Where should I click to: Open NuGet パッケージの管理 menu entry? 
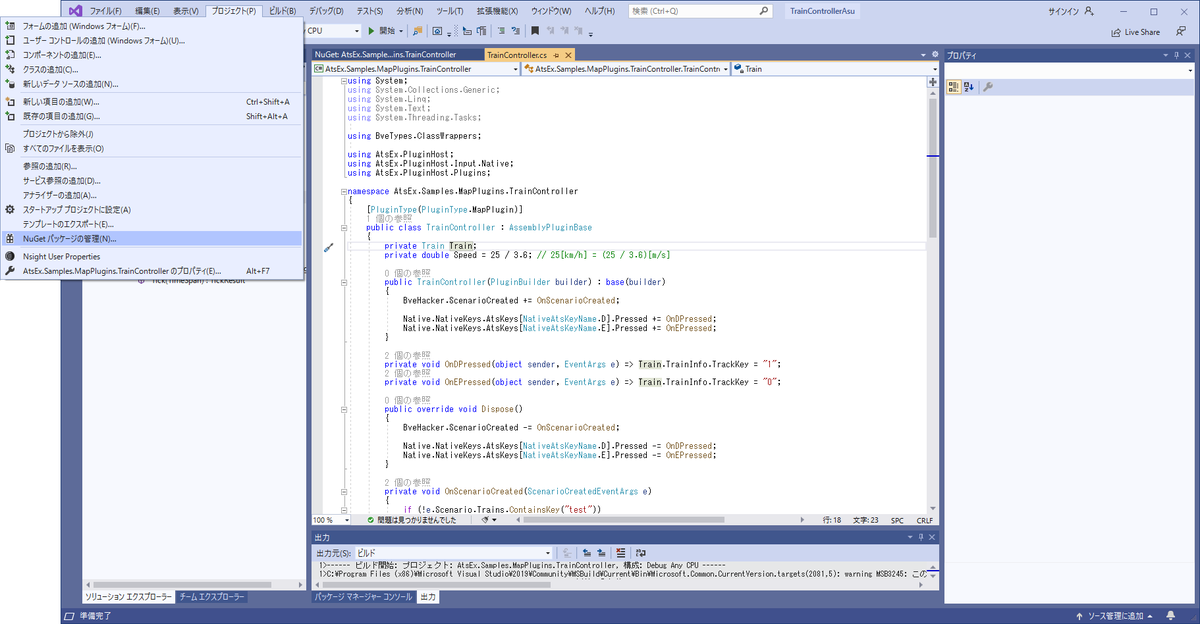152,239
